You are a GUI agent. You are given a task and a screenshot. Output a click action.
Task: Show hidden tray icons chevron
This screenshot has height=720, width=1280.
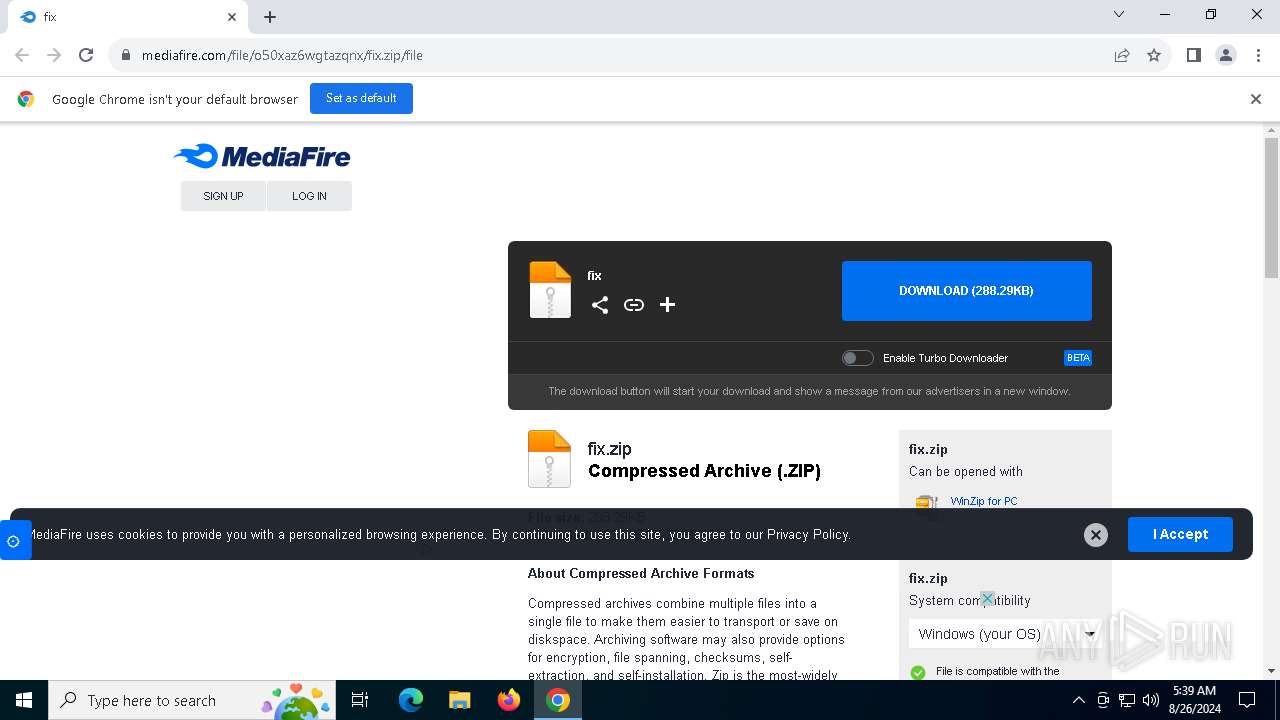click(x=1078, y=700)
